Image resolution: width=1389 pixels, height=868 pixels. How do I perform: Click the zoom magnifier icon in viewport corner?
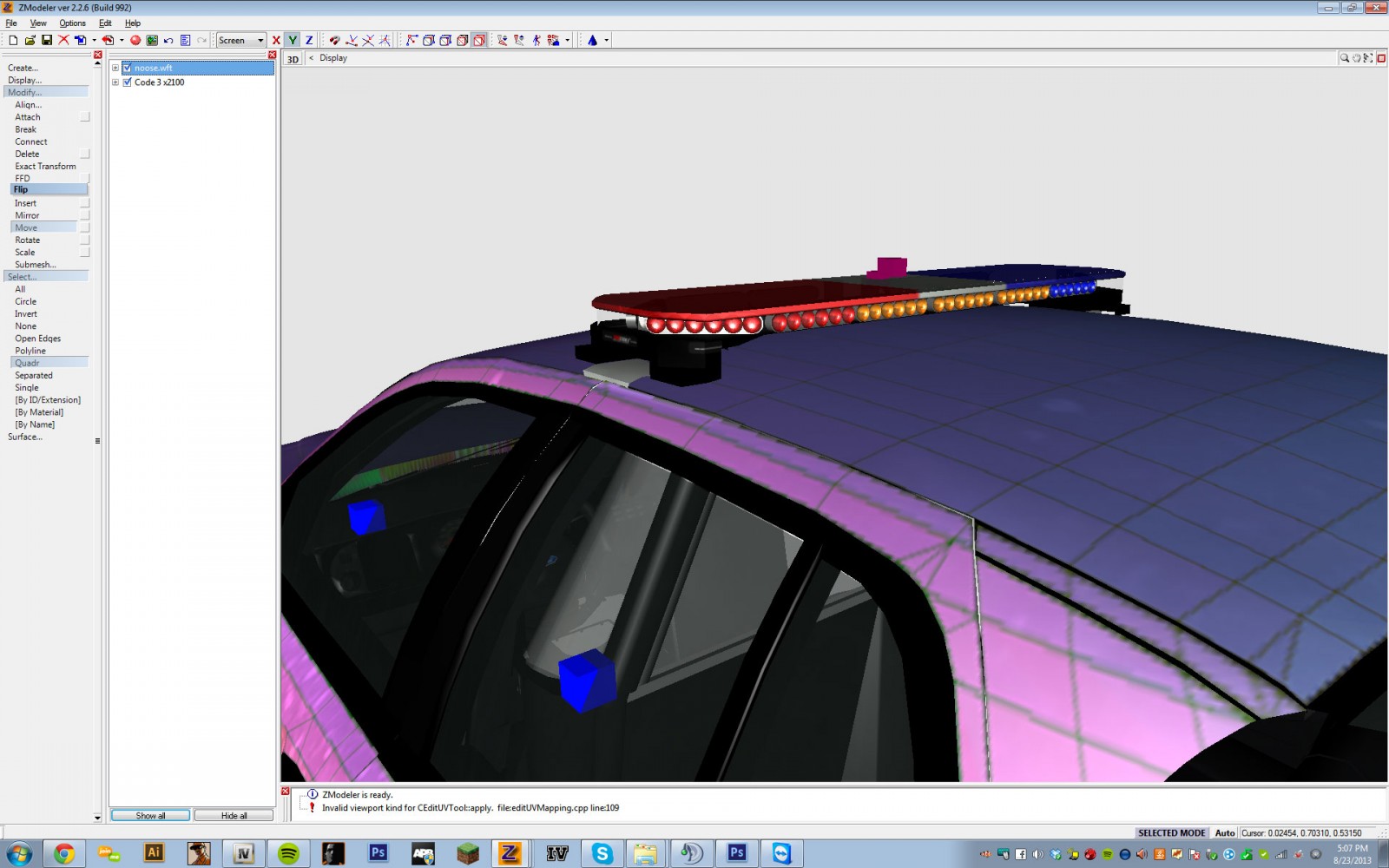point(1345,58)
